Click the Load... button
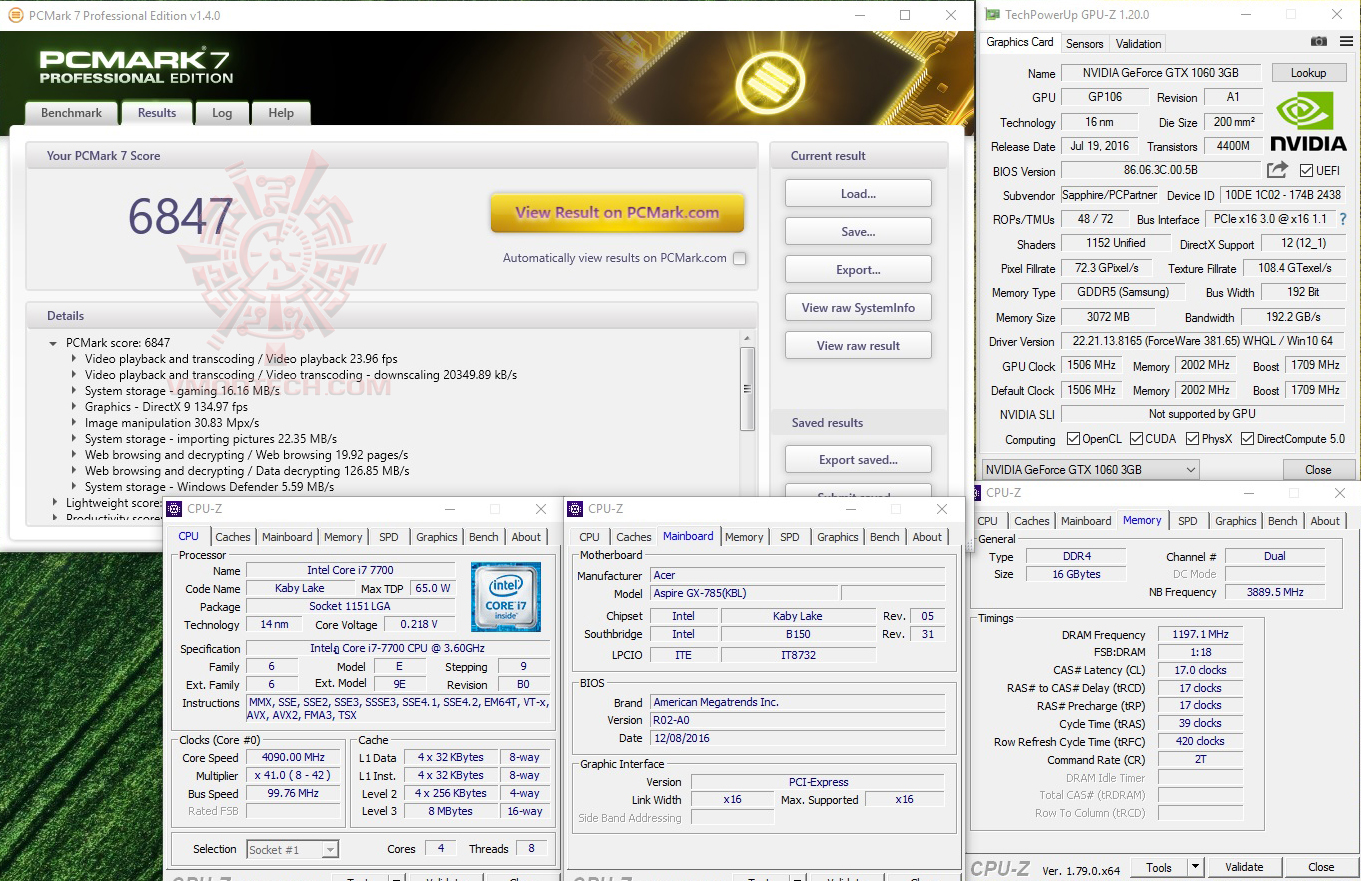The width and height of the screenshot is (1361, 881). pyautogui.click(x=858, y=194)
